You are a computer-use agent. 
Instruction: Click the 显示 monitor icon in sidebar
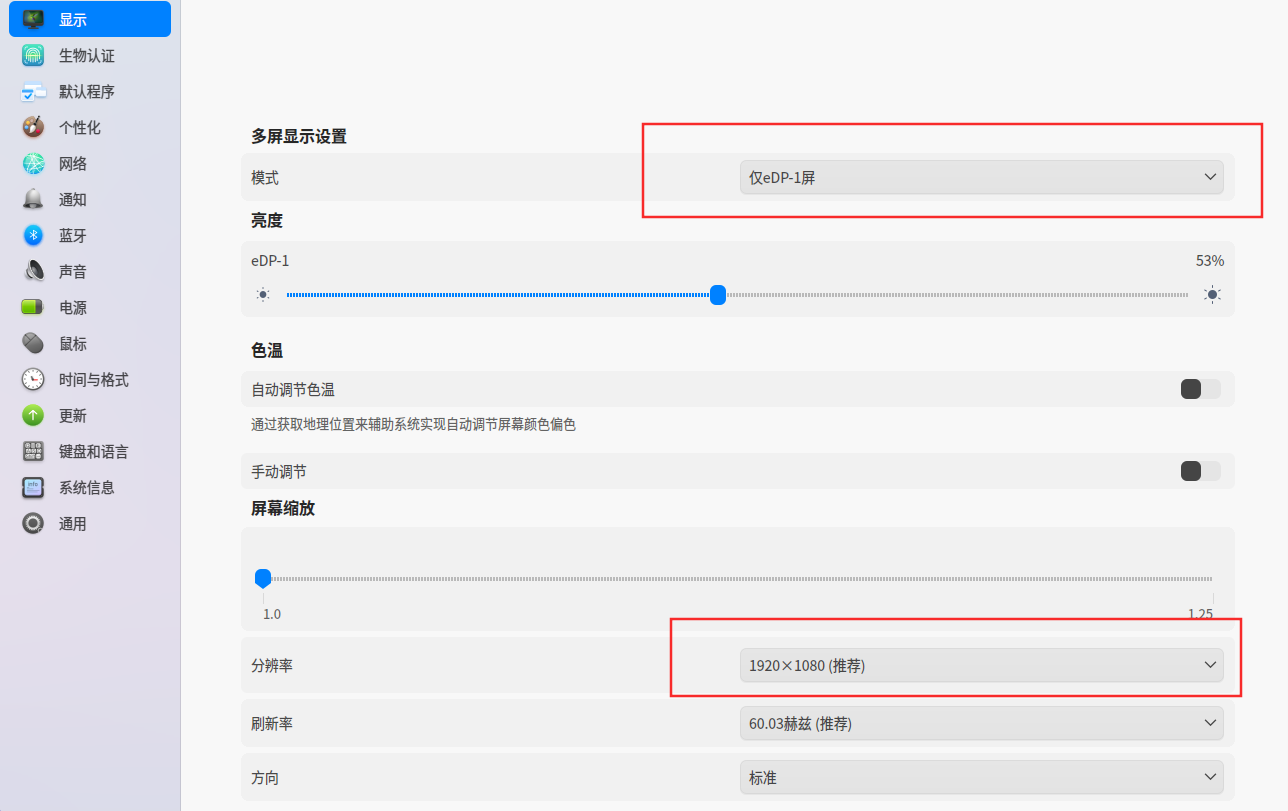click(34, 19)
